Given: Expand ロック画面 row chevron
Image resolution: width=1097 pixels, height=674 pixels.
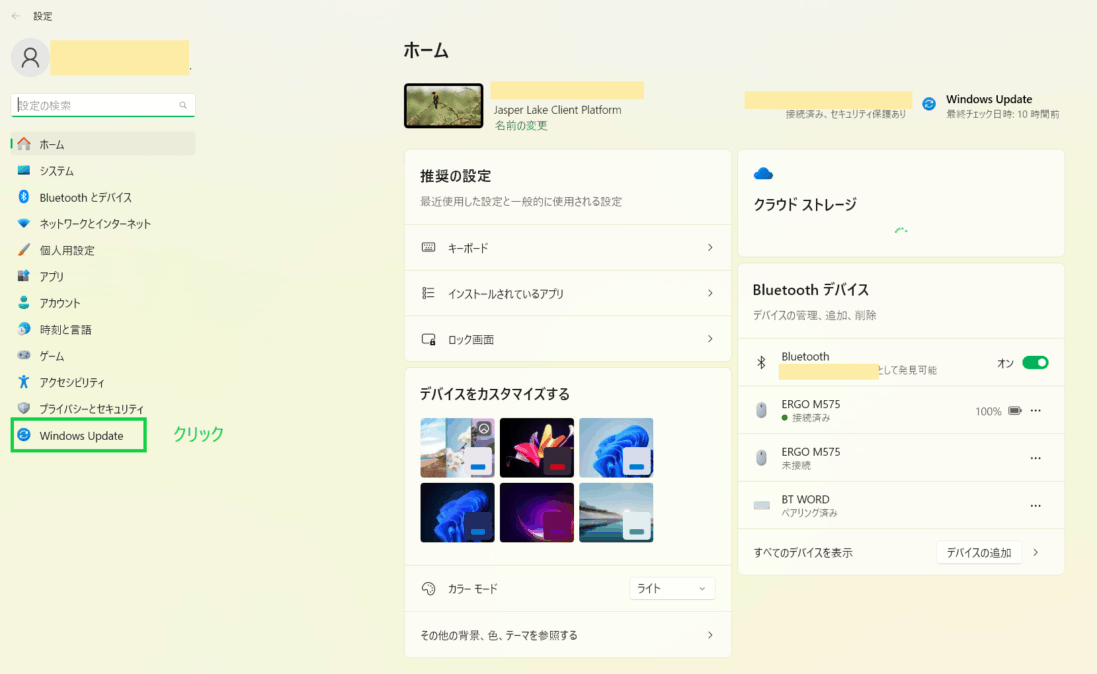Looking at the screenshot, I should (x=710, y=339).
